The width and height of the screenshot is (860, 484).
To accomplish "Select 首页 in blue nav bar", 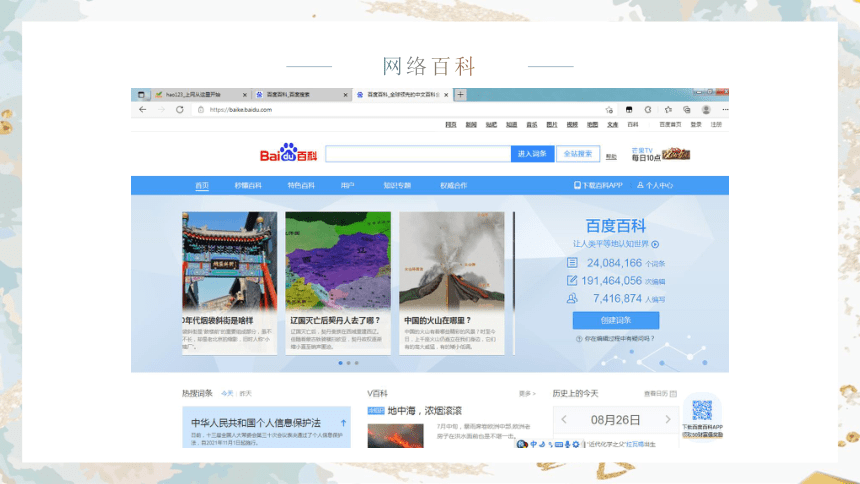I will 202,185.
